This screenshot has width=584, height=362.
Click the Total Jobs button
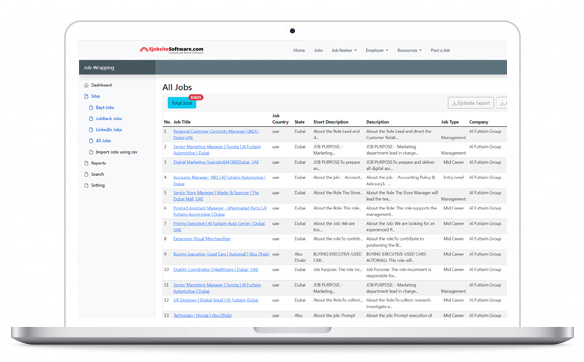pos(182,103)
